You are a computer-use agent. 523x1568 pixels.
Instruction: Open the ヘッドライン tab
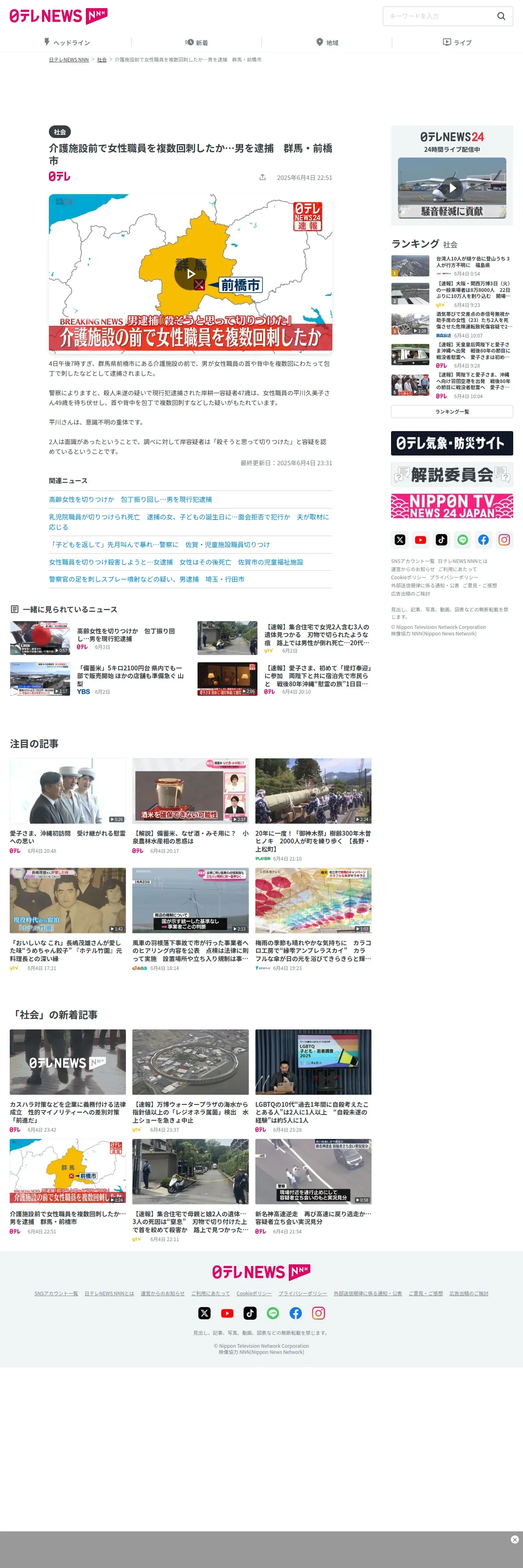pyautogui.click(x=66, y=43)
